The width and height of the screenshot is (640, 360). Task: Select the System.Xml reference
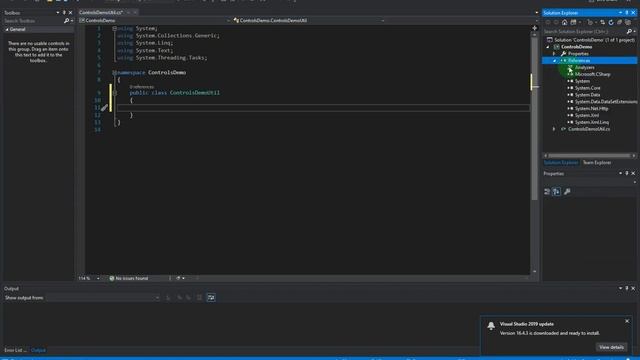[x=587, y=116]
